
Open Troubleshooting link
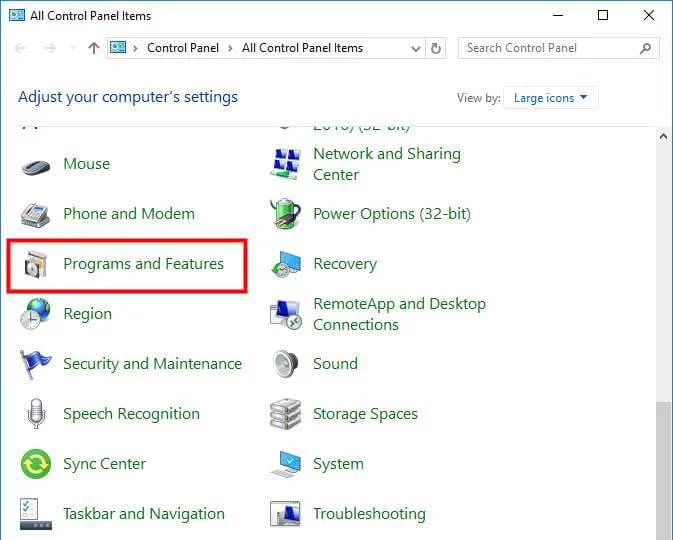pos(370,514)
